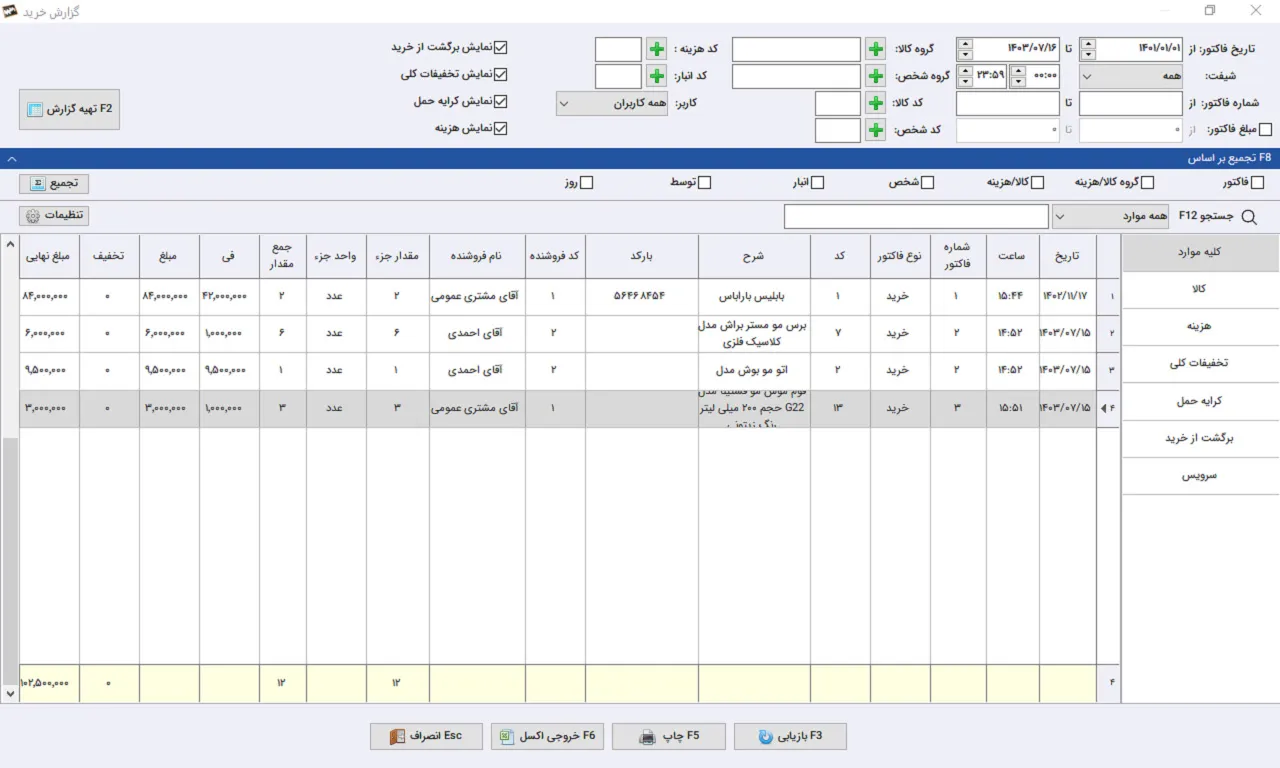This screenshot has height=768, width=1280.
Task: Click the F6 خروجی اکسل export button
Action: pos(547,736)
